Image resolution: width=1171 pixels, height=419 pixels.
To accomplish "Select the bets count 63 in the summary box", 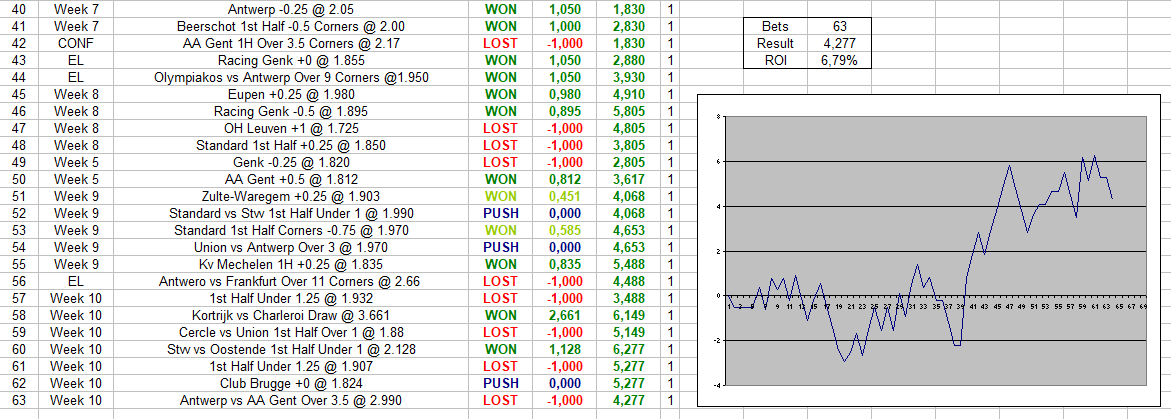I will coord(839,26).
